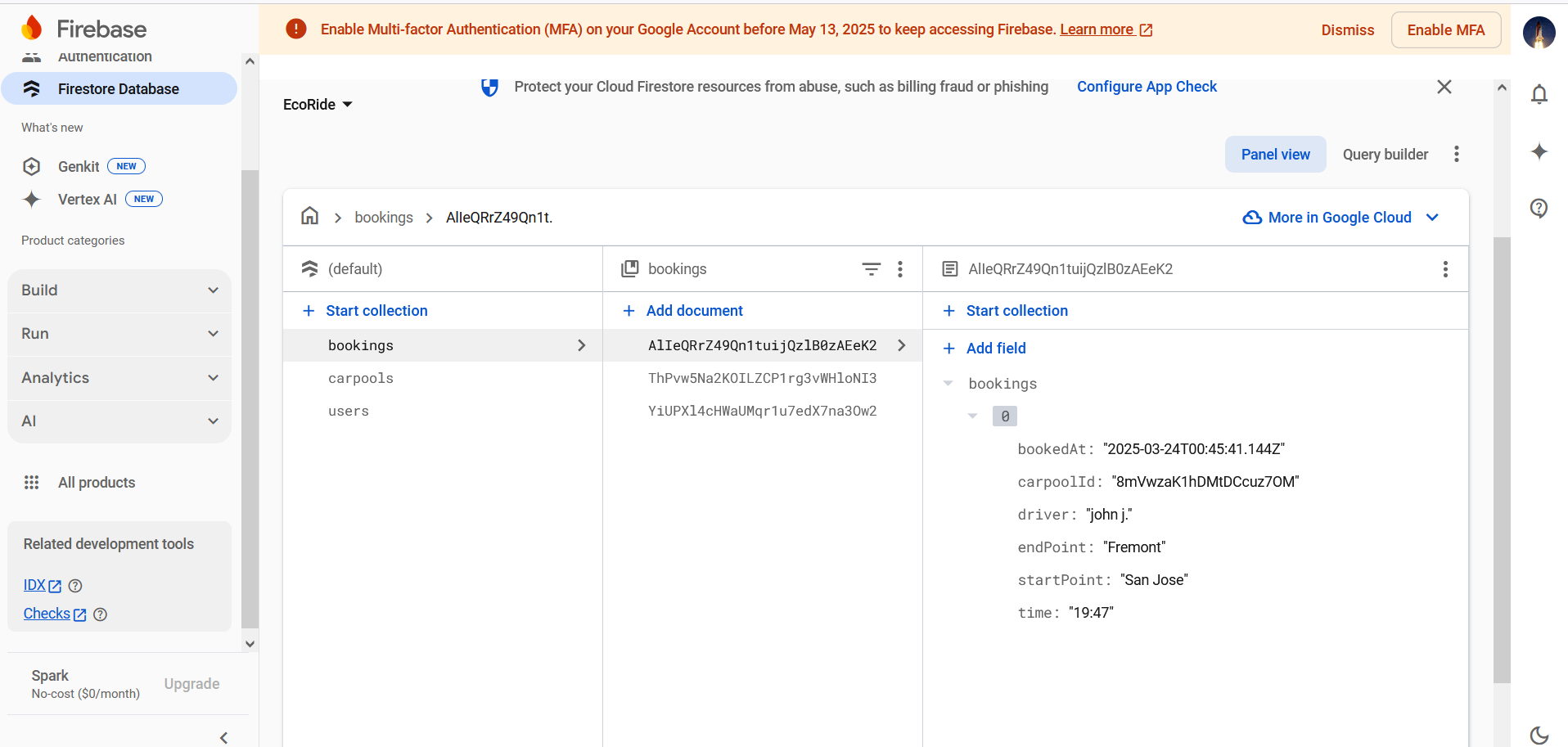Select document AIIeQRrZ49Qn1tuijQzlB0zAEeK2
The height and width of the screenshot is (747, 1568).
(x=763, y=345)
